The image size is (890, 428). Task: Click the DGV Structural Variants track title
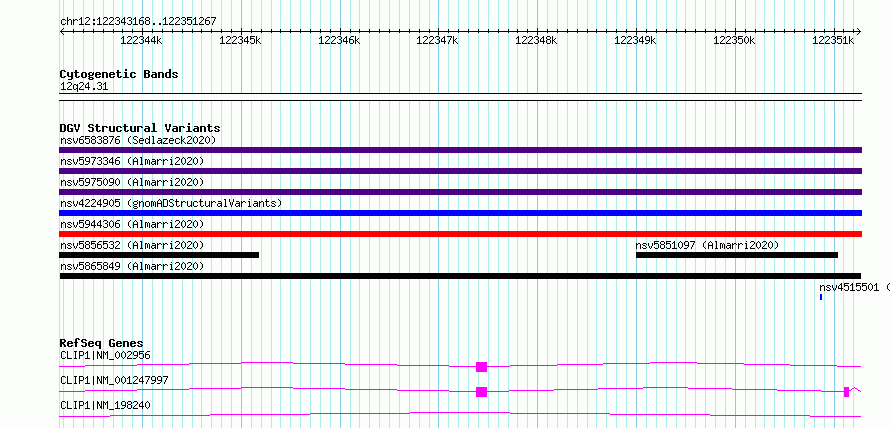click(140, 128)
